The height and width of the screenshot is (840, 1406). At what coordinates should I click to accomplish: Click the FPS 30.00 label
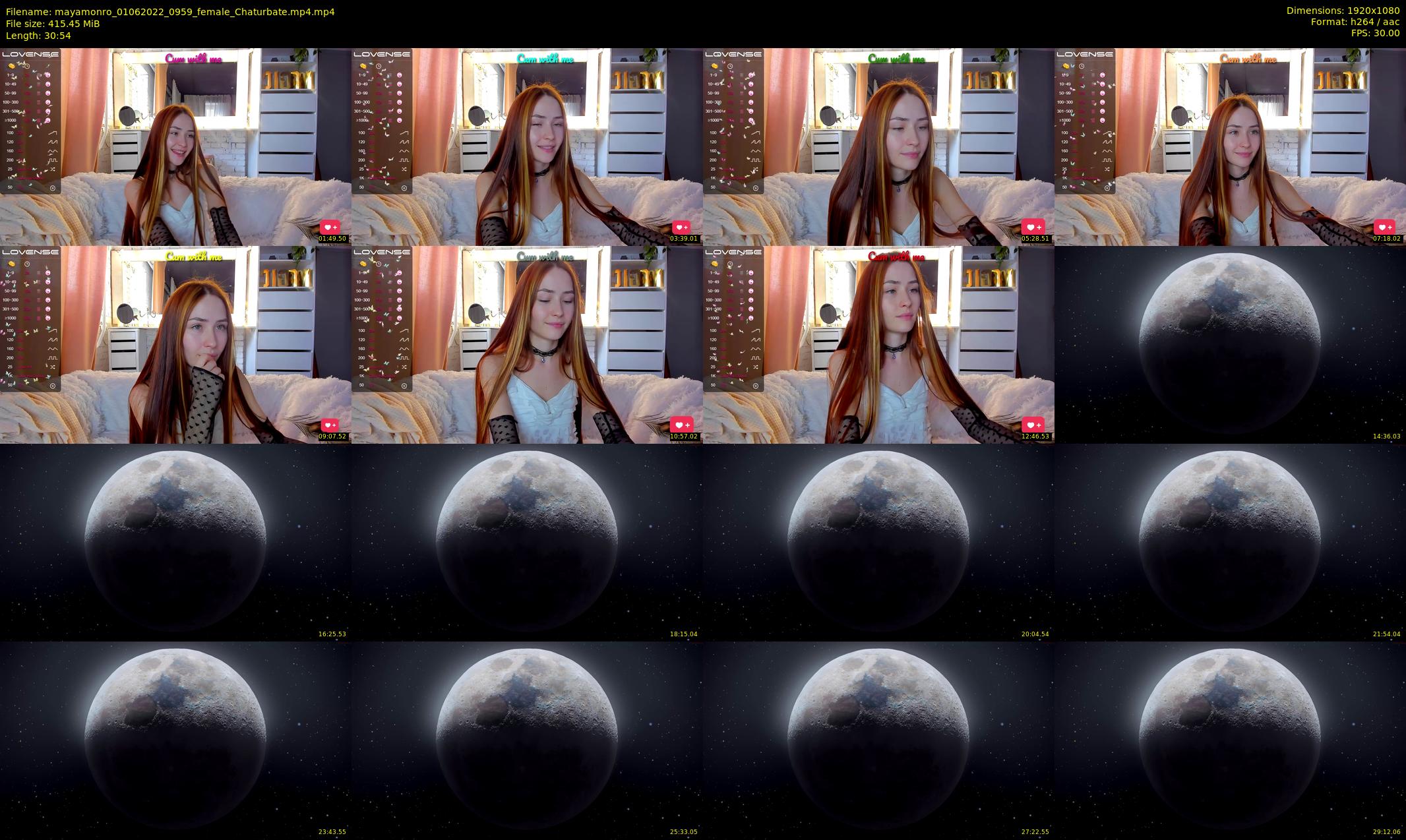pos(1375,33)
